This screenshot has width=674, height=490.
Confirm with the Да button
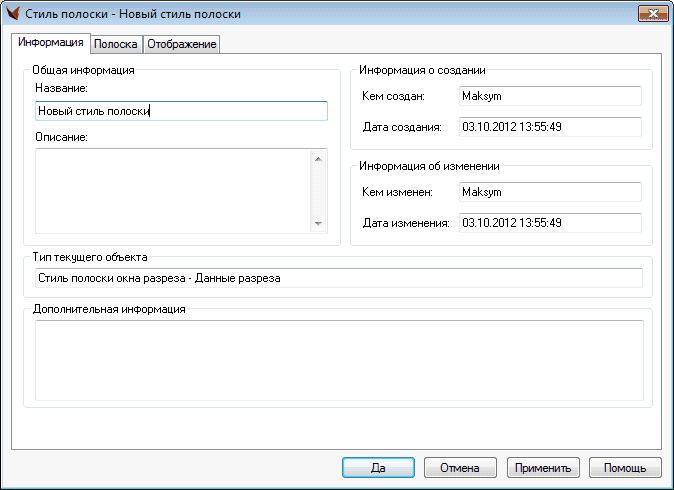pos(378,467)
